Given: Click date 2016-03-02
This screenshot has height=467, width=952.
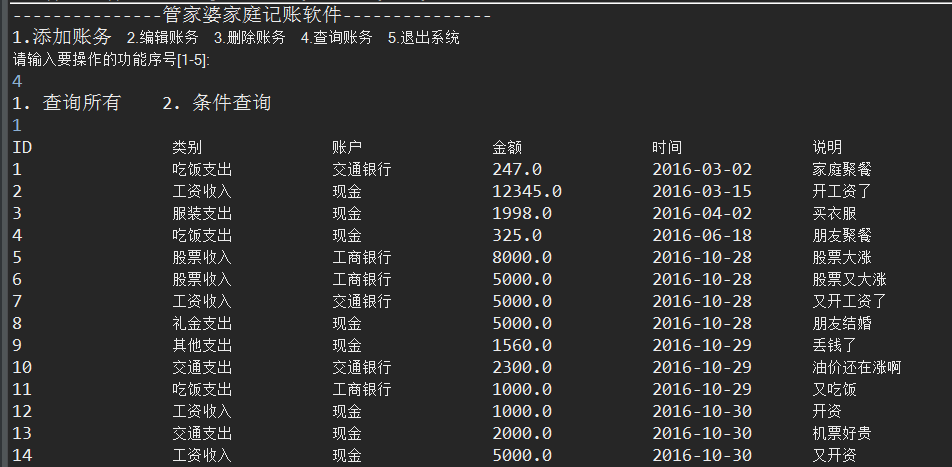Looking at the screenshot, I should [702, 169].
